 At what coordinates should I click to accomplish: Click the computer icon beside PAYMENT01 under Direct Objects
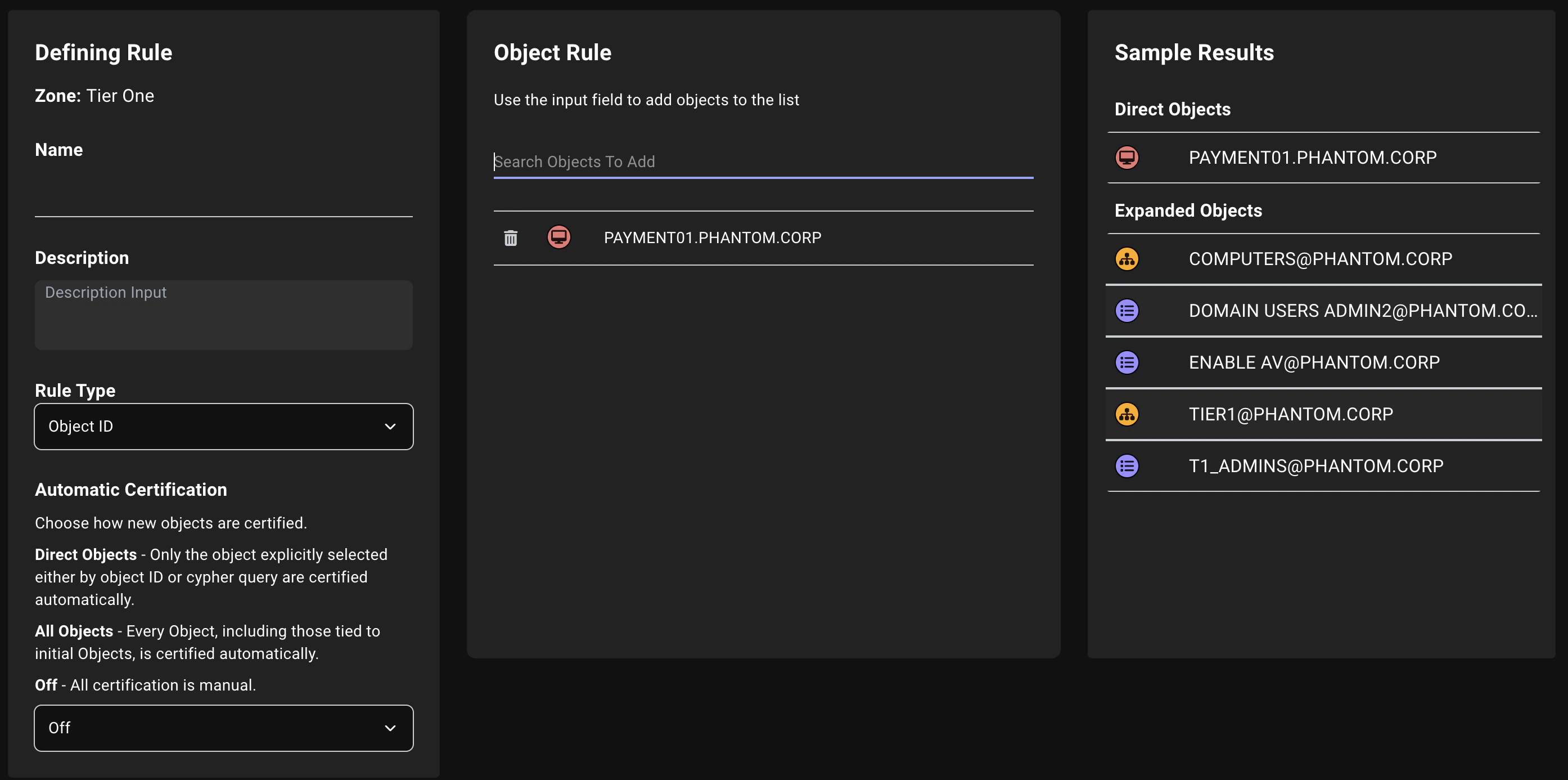(x=1127, y=157)
